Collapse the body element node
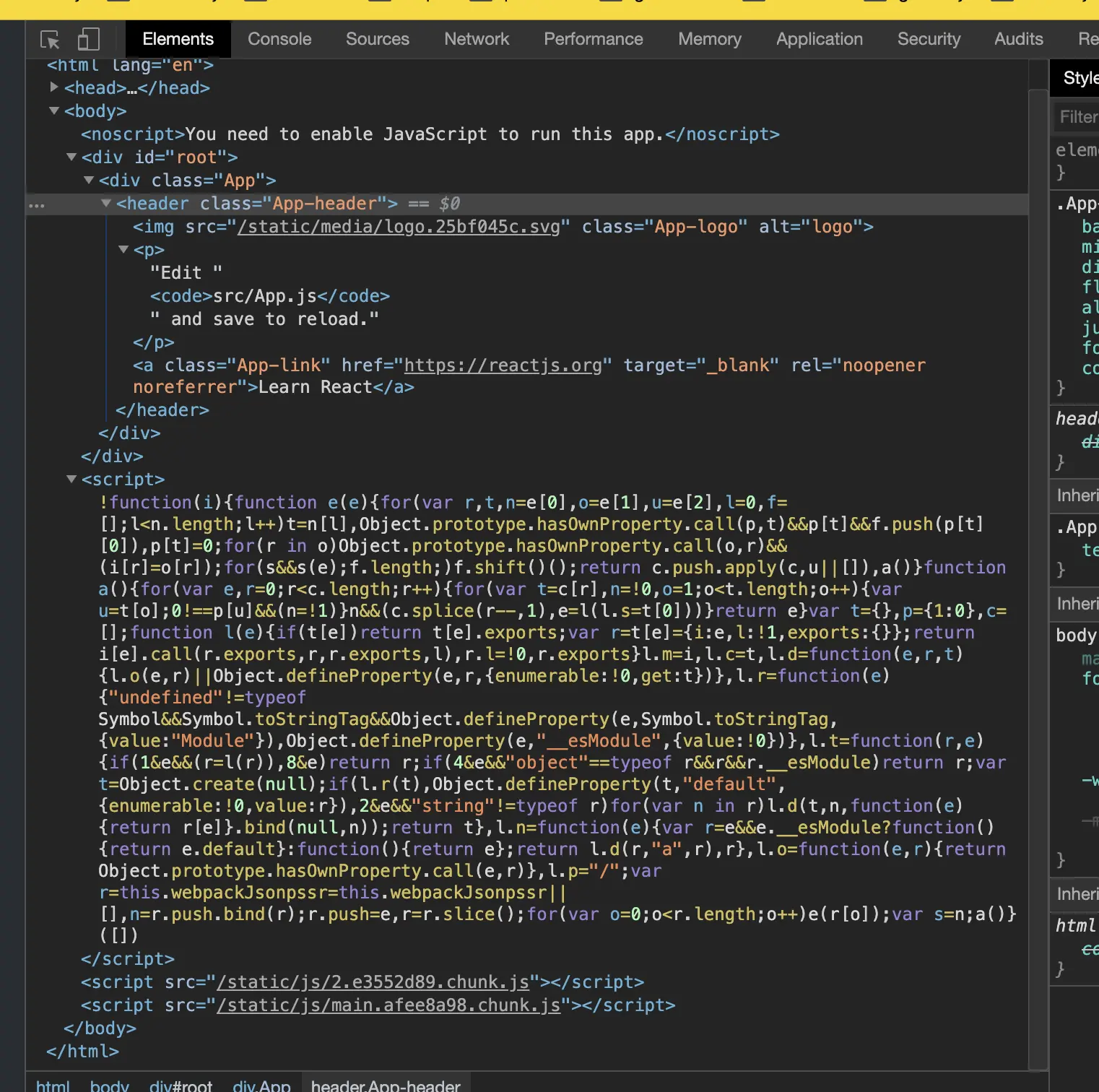The image size is (1099, 1092). pos(54,110)
